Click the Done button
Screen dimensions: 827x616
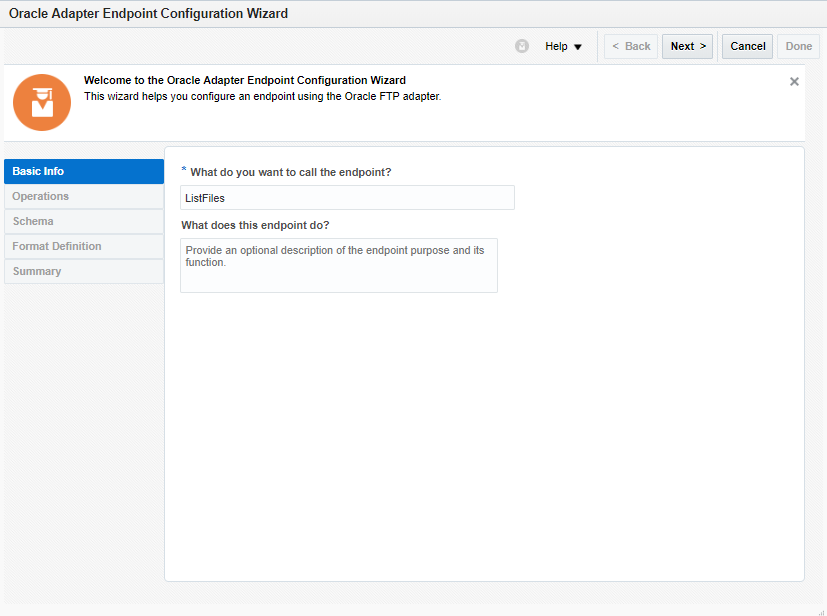point(798,46)
